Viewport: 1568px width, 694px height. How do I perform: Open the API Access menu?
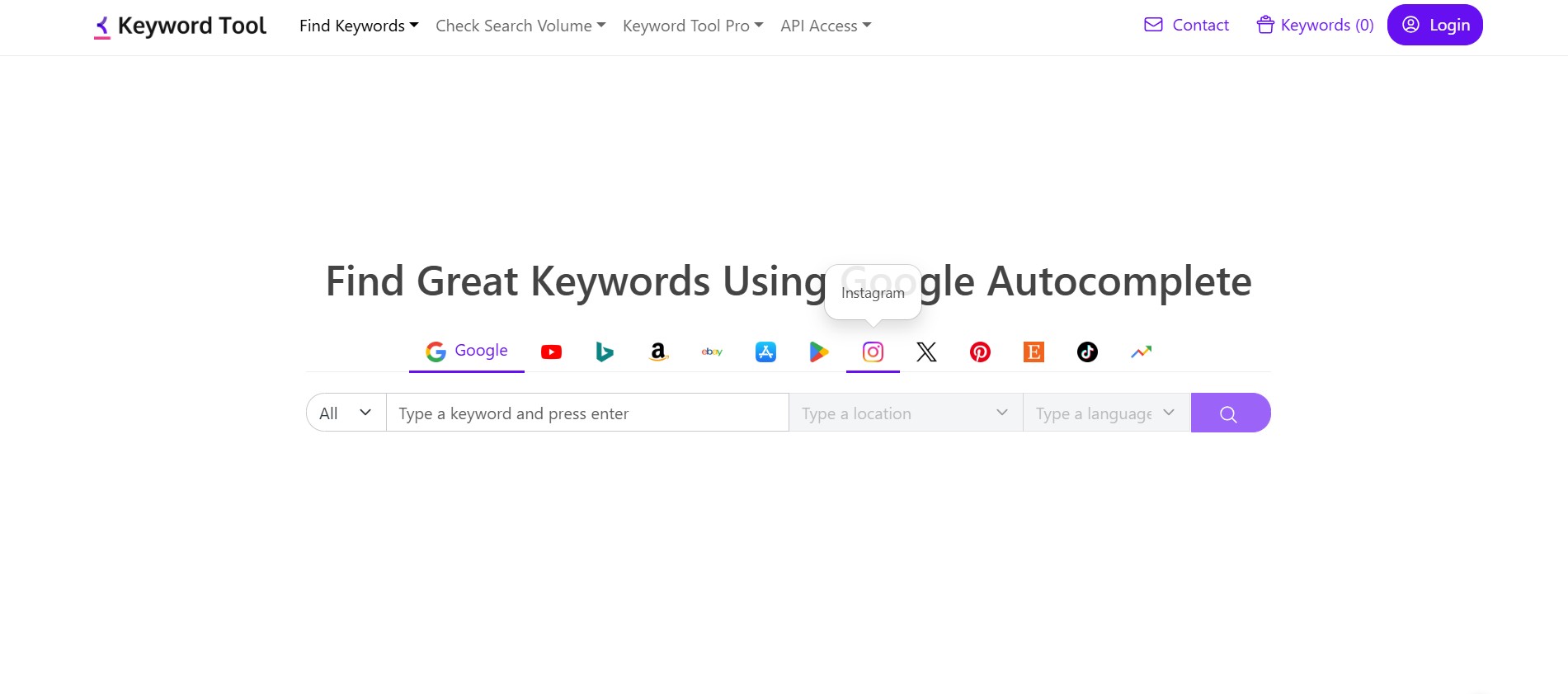coord(826,26)
